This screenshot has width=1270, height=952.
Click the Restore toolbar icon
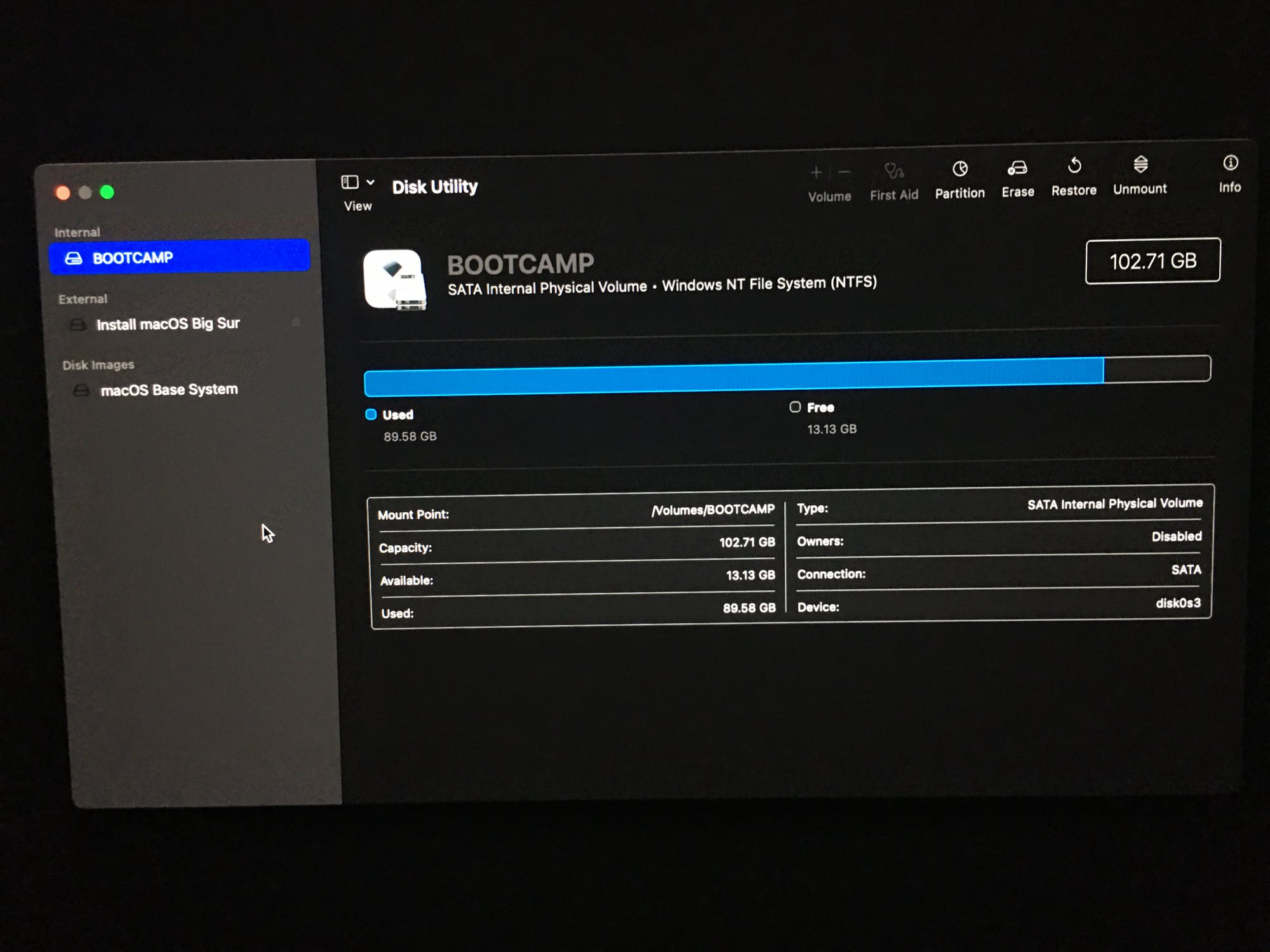coord(1074,166)
